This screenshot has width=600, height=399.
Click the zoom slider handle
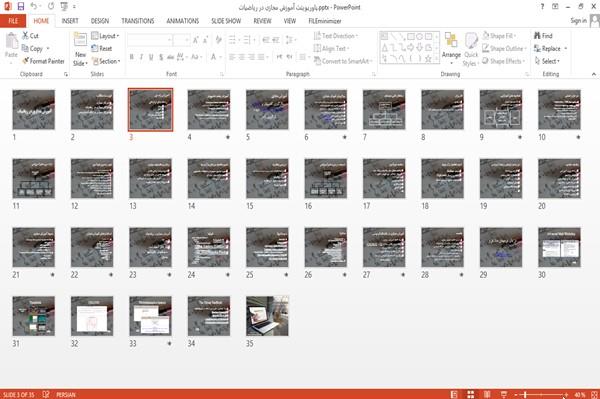525,394
